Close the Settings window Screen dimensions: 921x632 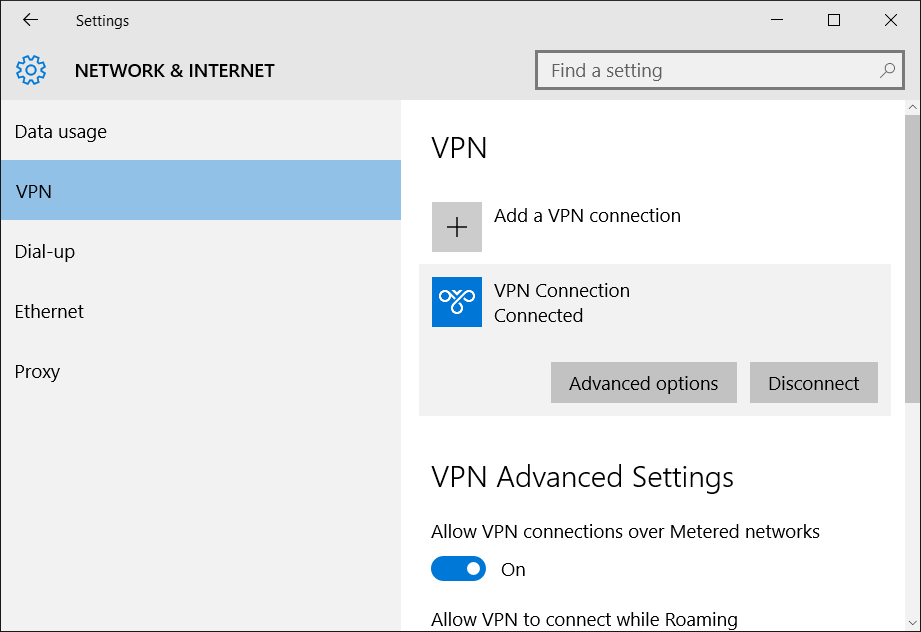pyautogui.click(x=890, y=20)
